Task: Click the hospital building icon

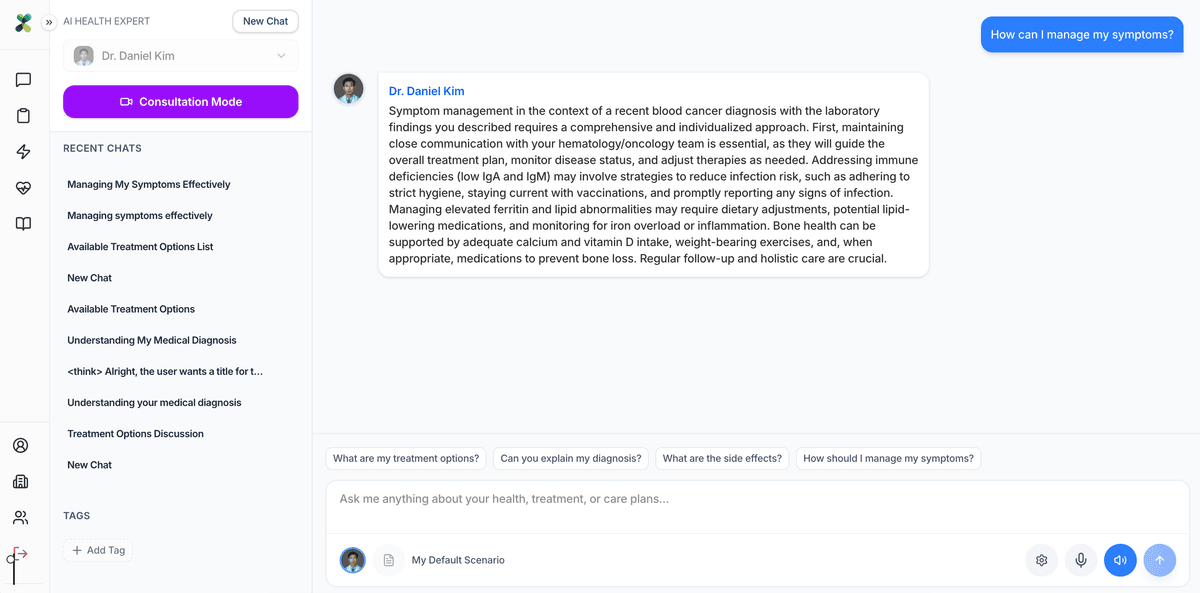Action: [x=20, y=482]
